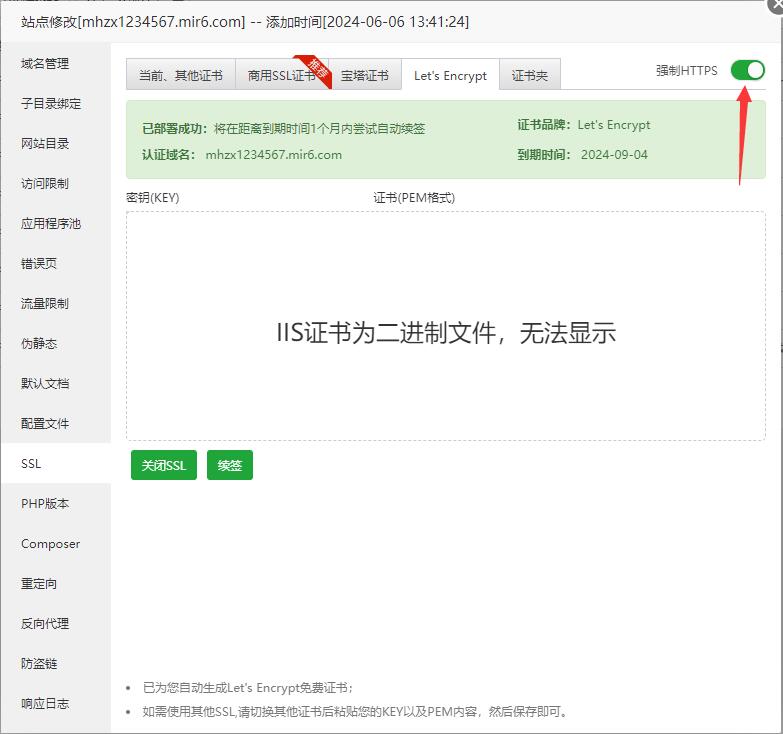Open the 商用SSL证书 tab
This screenshot has width=783, height=734.
(281, 75)
